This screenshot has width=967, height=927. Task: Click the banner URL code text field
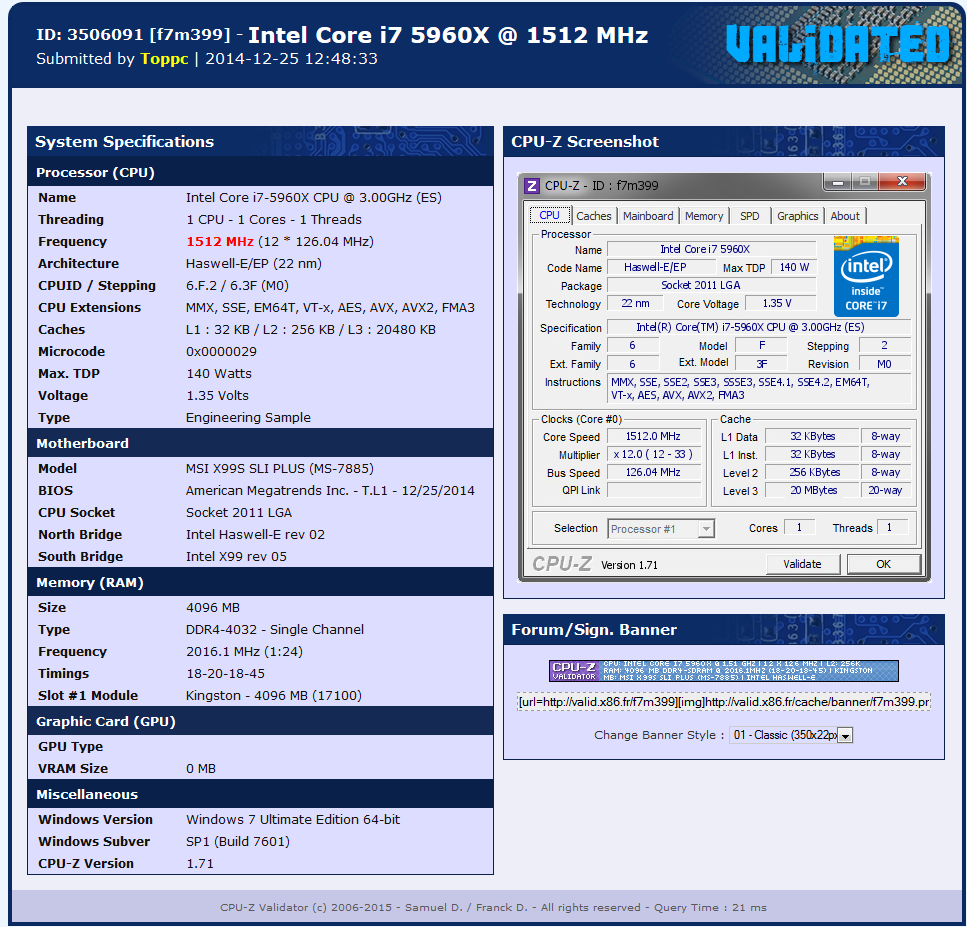point(723,702)
